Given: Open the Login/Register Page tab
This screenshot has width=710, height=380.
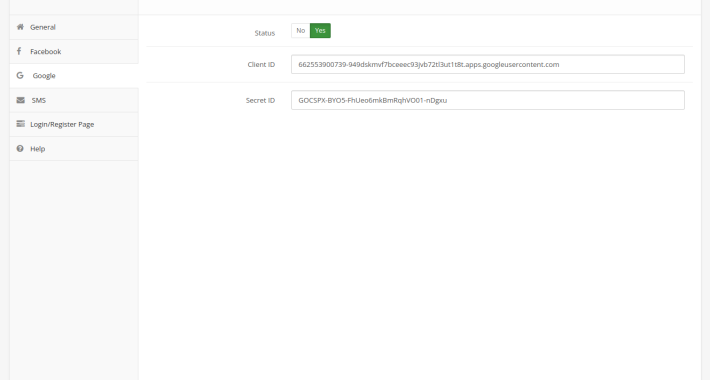Looking at the screenshot, I should coord(74,124).
